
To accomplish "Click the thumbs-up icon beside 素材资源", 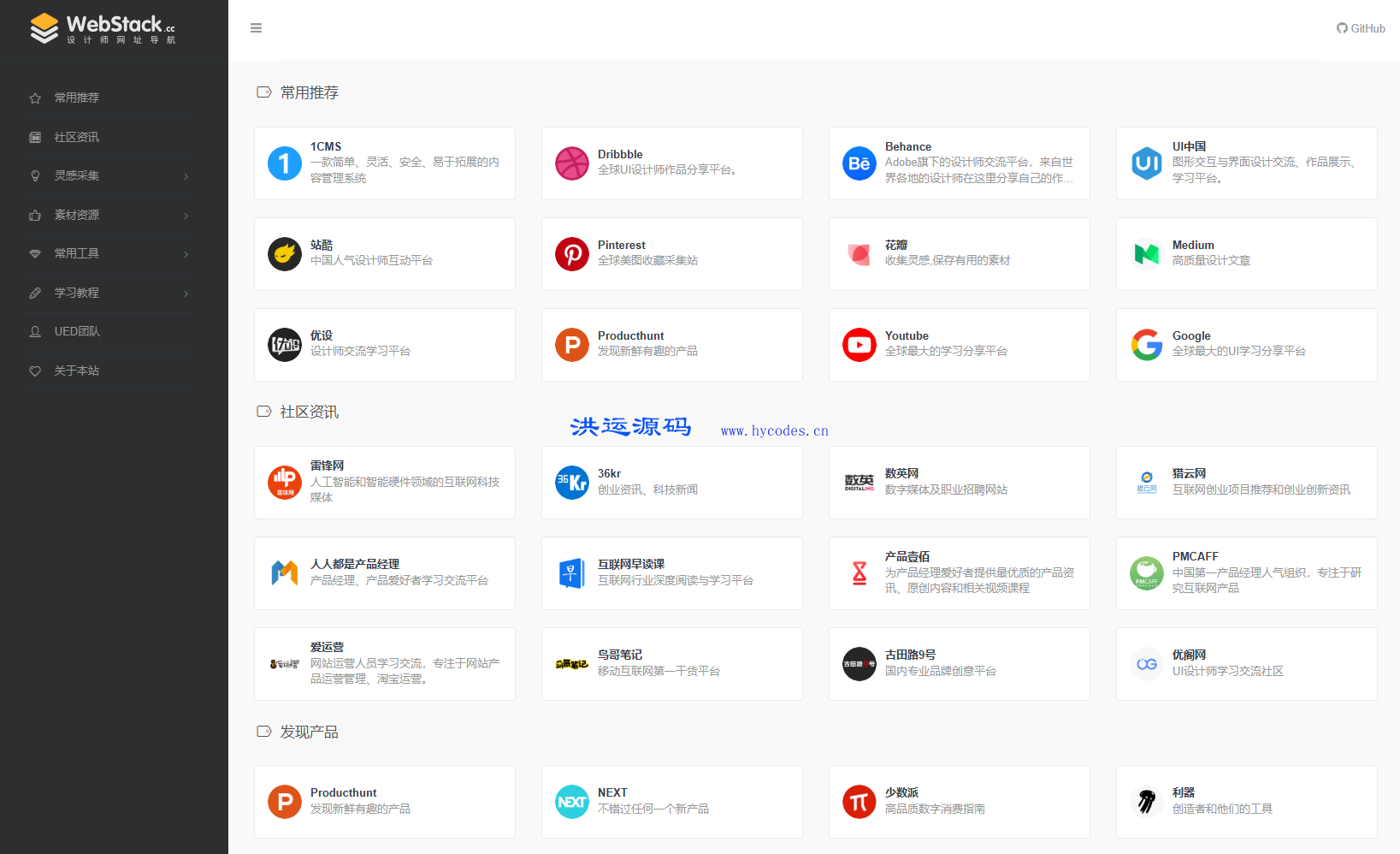I will tap(35, 216).
